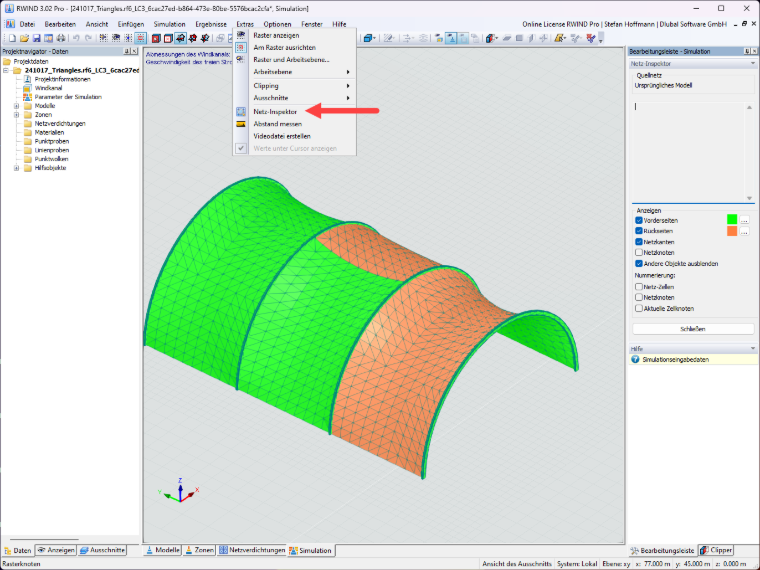Click the Schließen button
The height and width of the screenshot is (570, 760).
pos(693,329)
